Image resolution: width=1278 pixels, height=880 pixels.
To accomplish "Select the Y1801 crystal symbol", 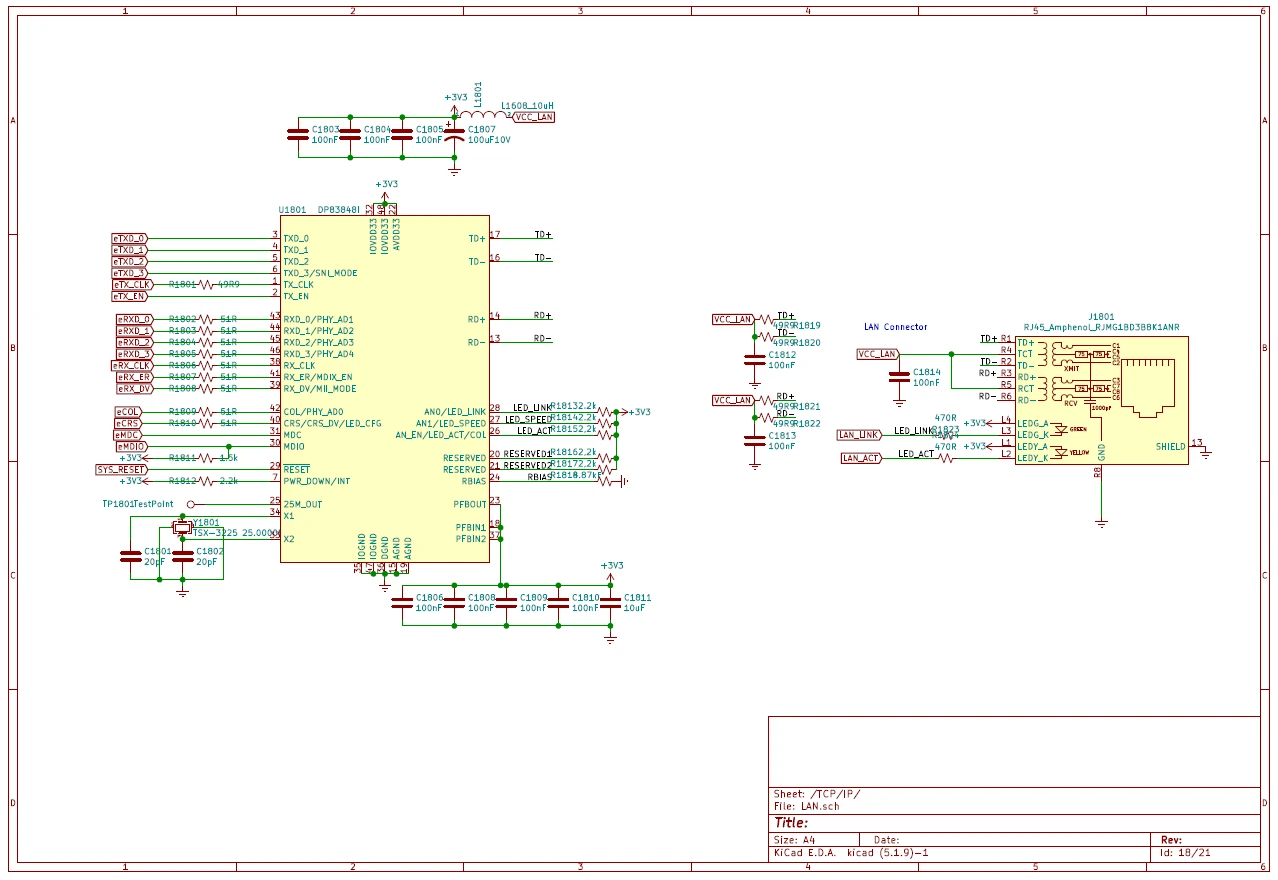I will [x=182, y=527].
